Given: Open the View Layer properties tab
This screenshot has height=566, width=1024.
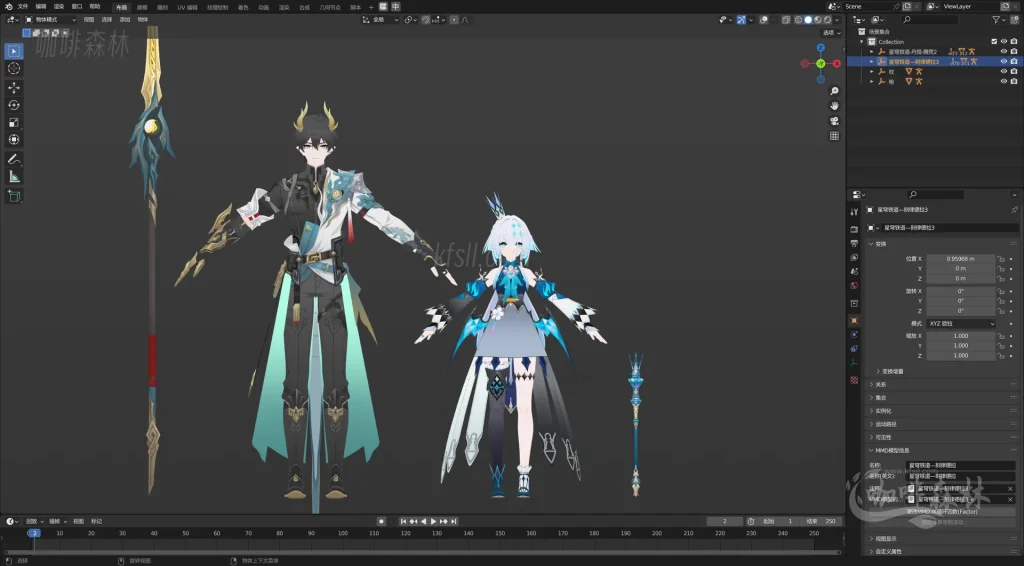Looking at the screenshot, I should pyautogui.click(x=854, y=257).
